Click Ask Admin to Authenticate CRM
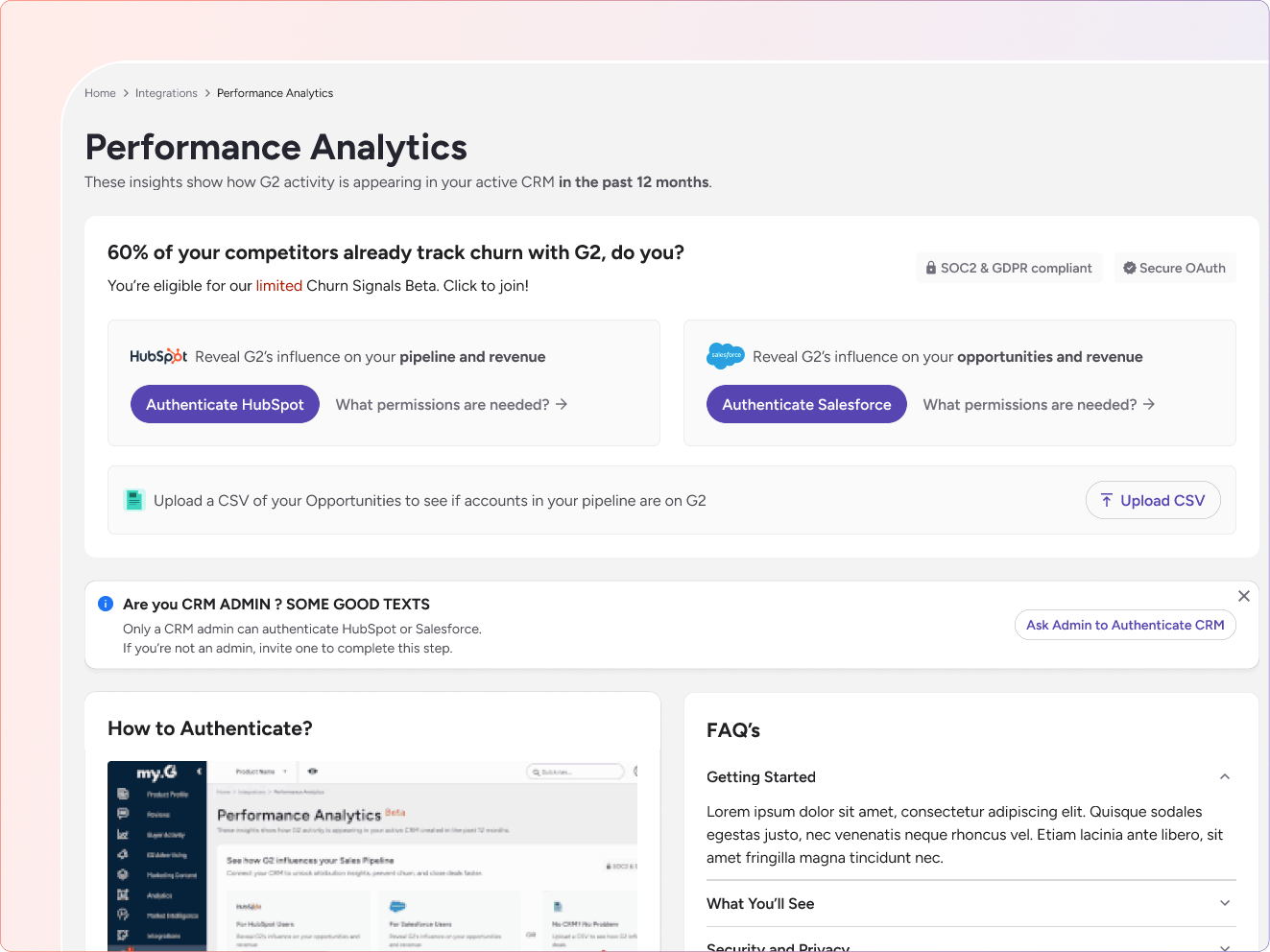This screenshot has height=952, width=1270. (x=1125, y=625)
